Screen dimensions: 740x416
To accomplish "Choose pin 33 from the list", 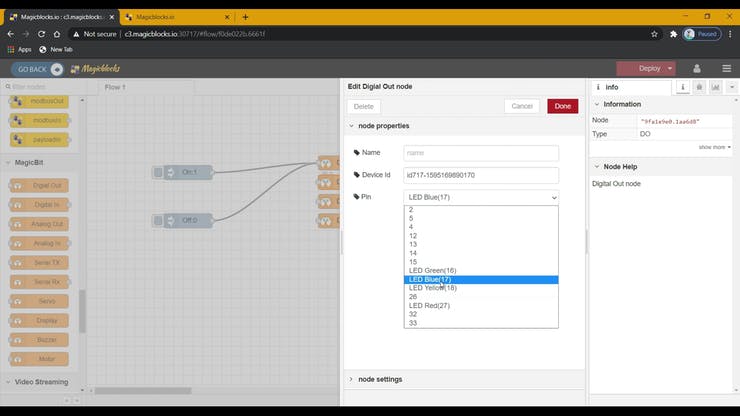I will tap(481, 323).
